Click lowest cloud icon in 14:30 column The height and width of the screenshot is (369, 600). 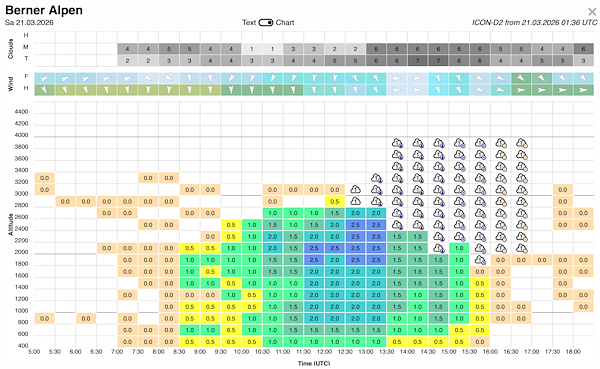tap(439, 248)
